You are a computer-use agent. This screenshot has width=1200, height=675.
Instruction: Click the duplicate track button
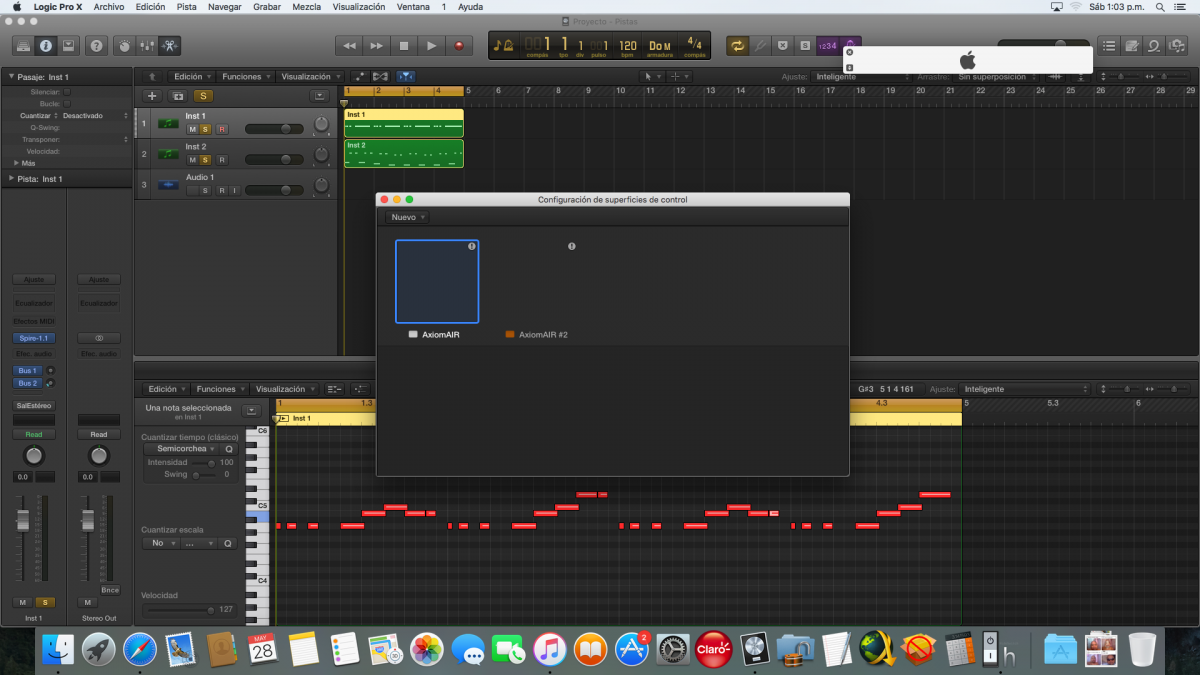click(x=178, y=96)
